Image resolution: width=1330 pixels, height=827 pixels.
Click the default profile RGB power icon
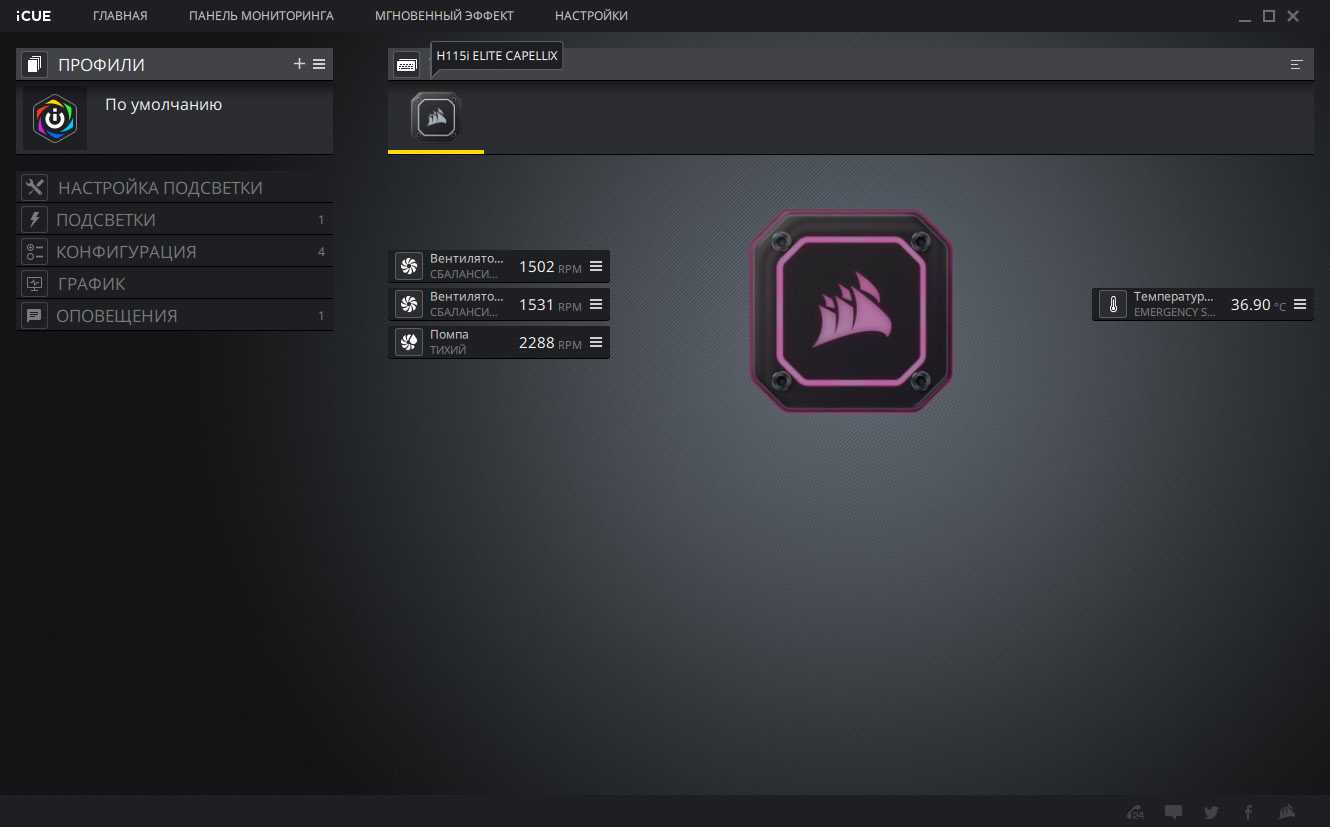click(55, 119)
